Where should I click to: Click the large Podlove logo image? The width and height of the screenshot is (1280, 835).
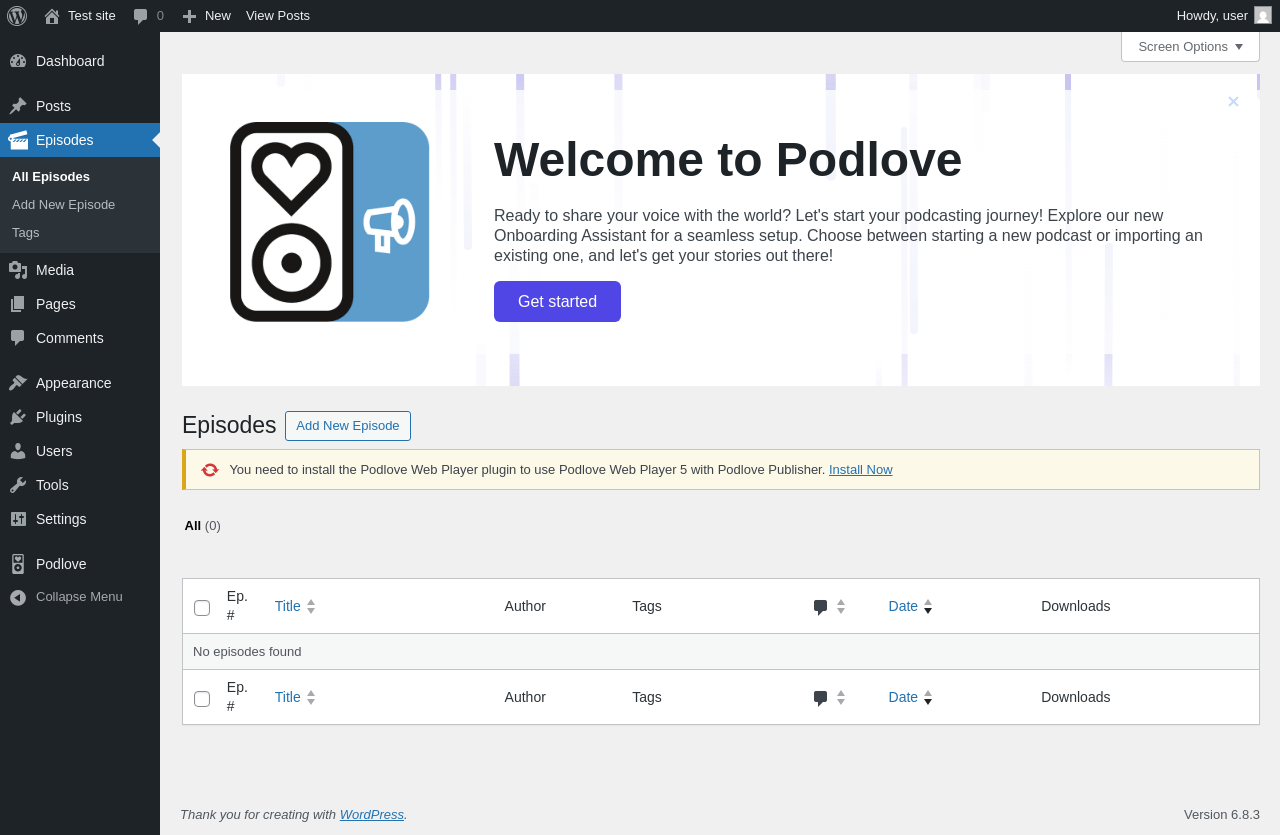[330, 222]
